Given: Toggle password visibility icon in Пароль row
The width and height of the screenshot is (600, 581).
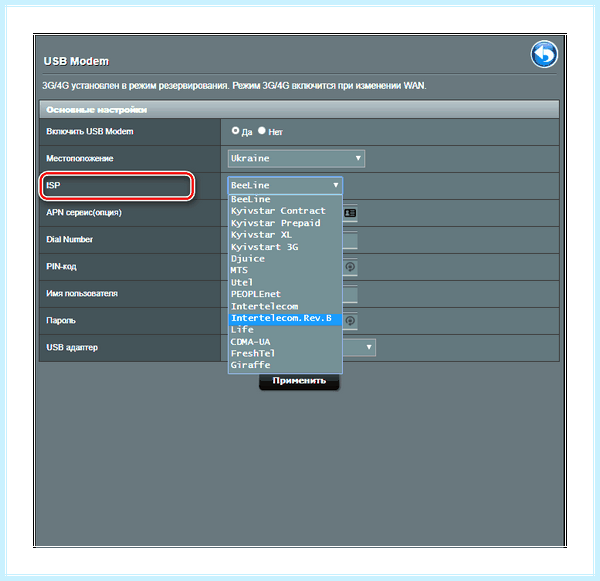Looking at the screenshot, I should pos(350,321).
